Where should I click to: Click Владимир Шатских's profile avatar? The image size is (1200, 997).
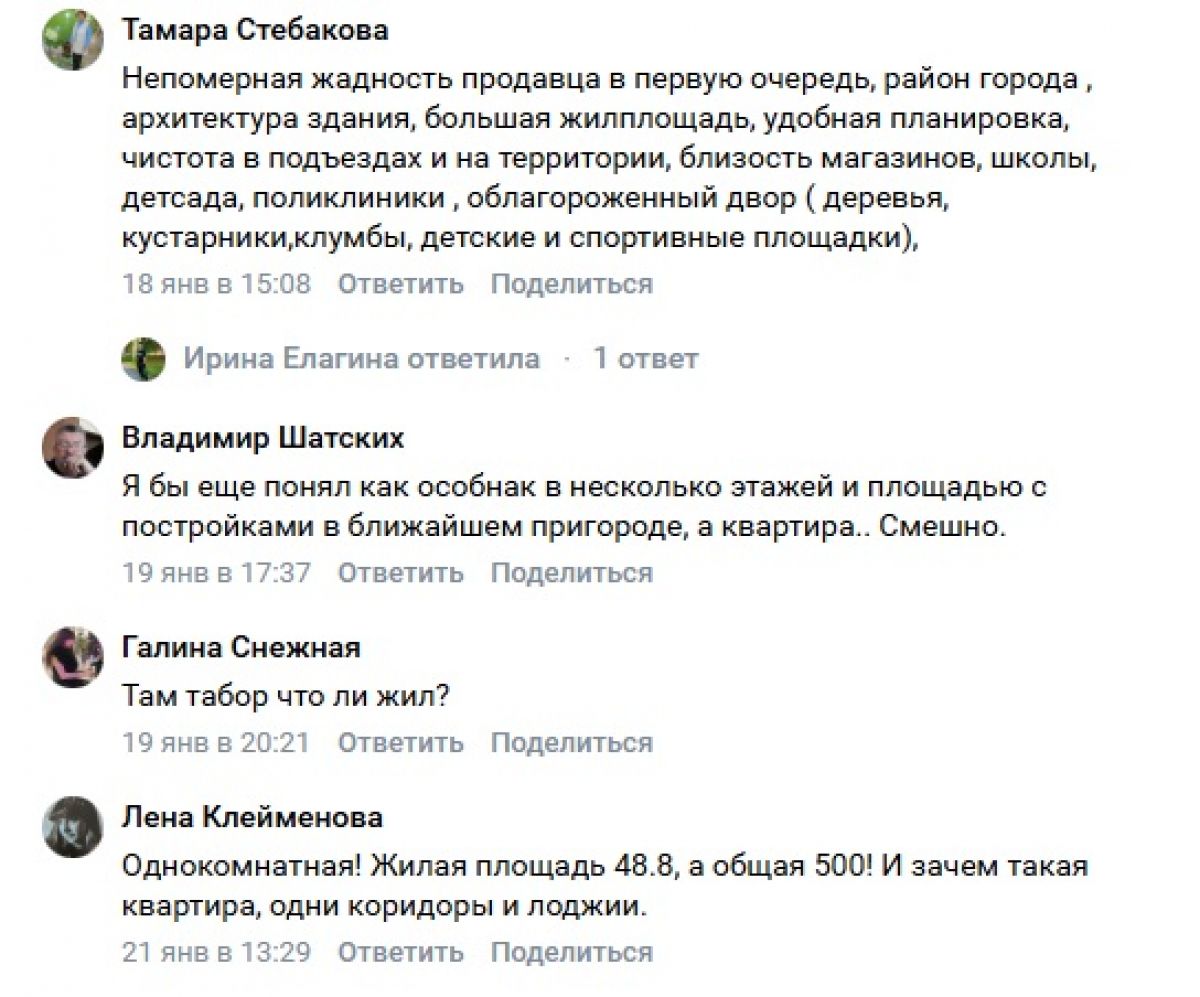point(72,447)
